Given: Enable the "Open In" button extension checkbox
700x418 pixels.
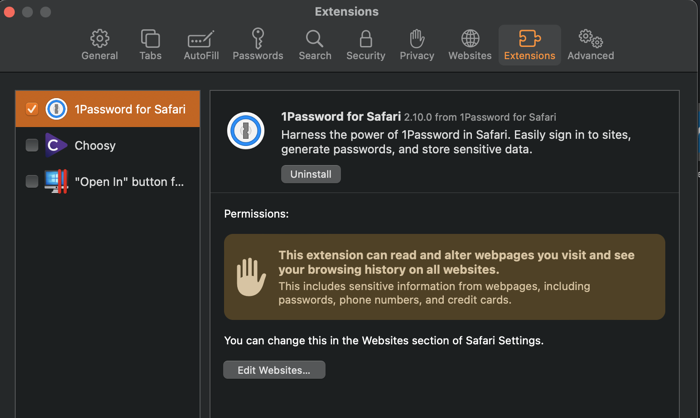Looking at the screenshot, I should (32, 182).
